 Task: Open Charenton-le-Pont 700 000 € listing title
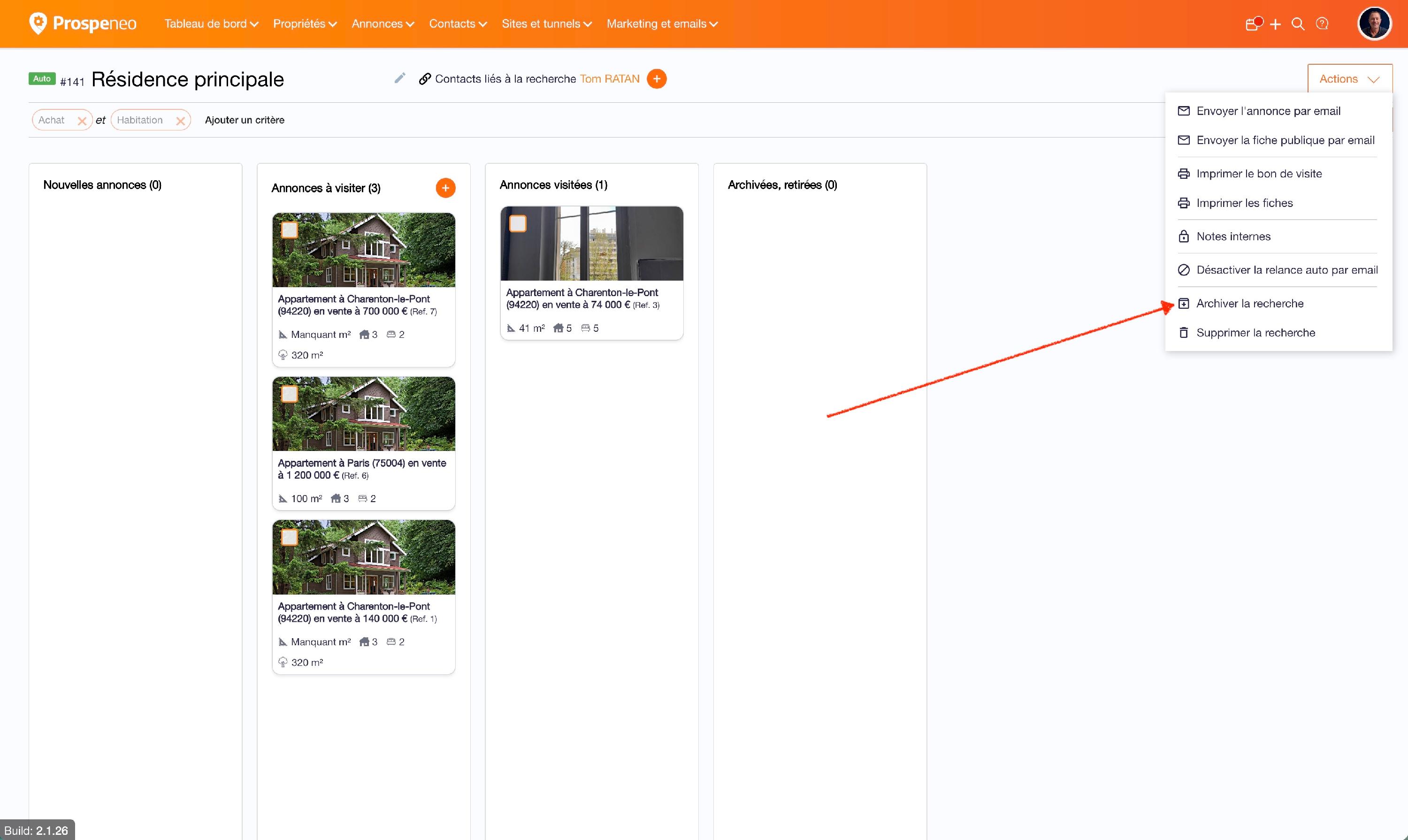357,305
